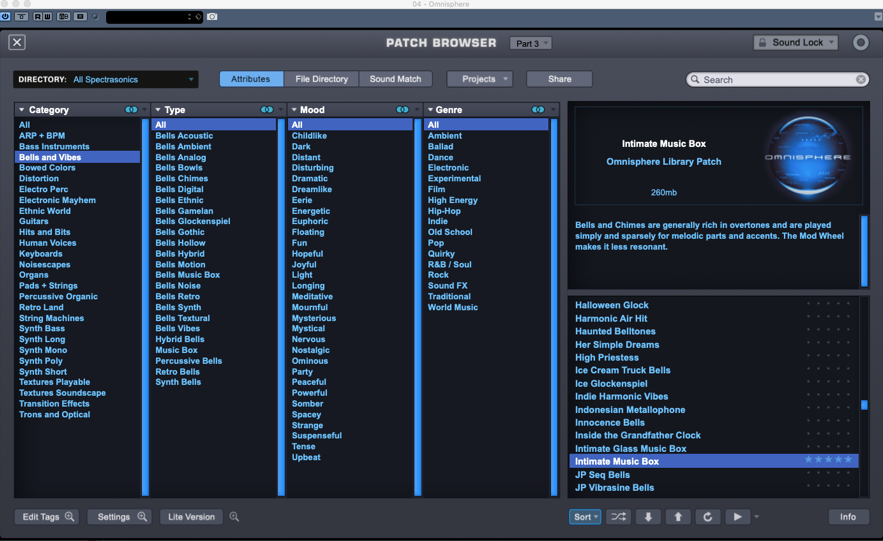
Task: Click the Mood column scrollbar
Action: tap(418, 307)
